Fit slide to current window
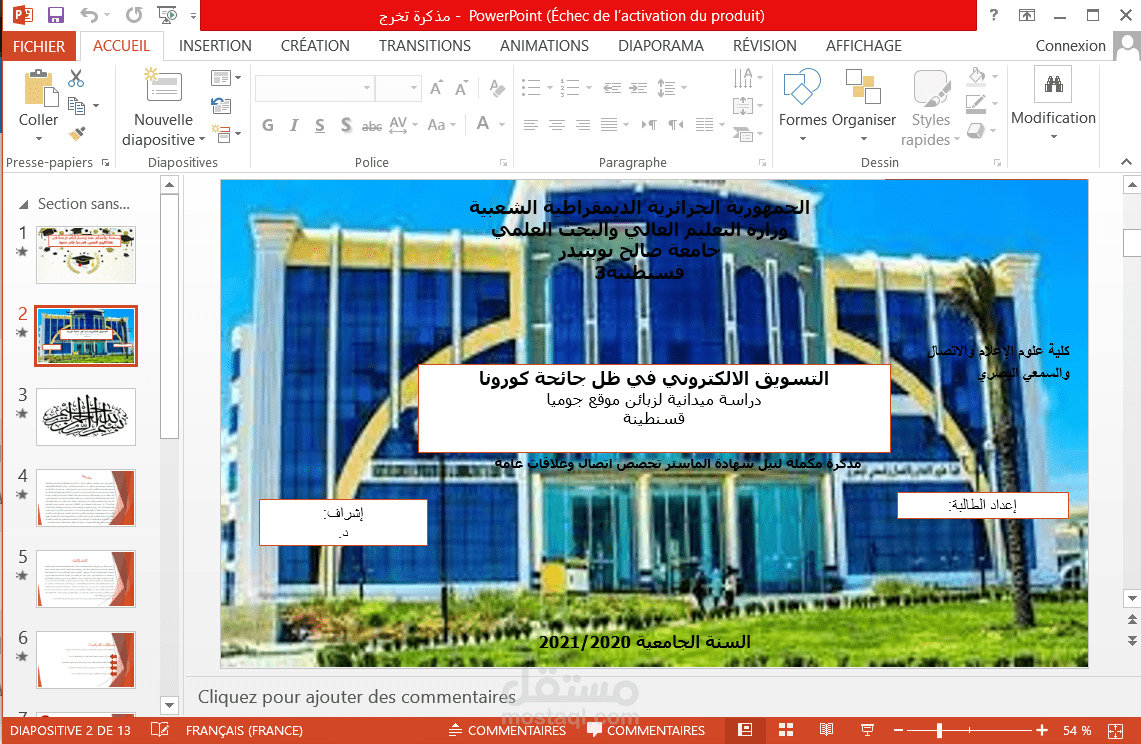1141x744 pixels. pos(1115,730)
